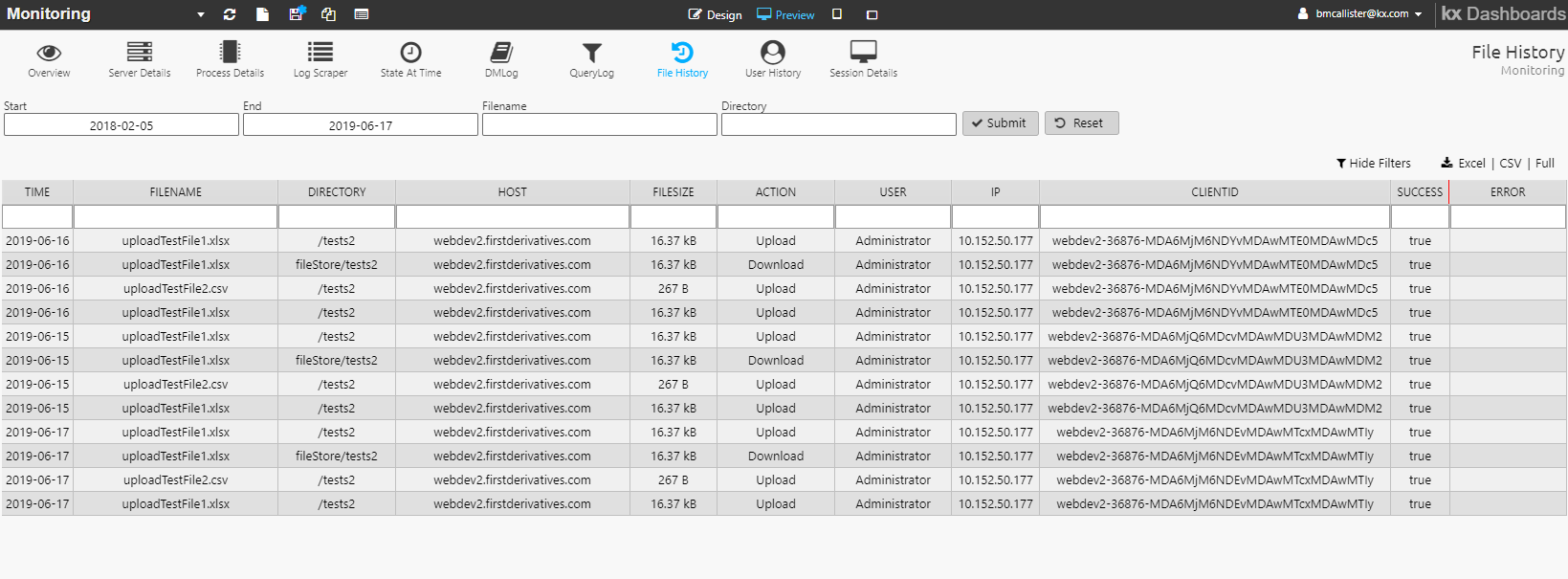Screen dimensions: 1568x579
Task: Sort by TIME column header
Action: pos(37,192)
